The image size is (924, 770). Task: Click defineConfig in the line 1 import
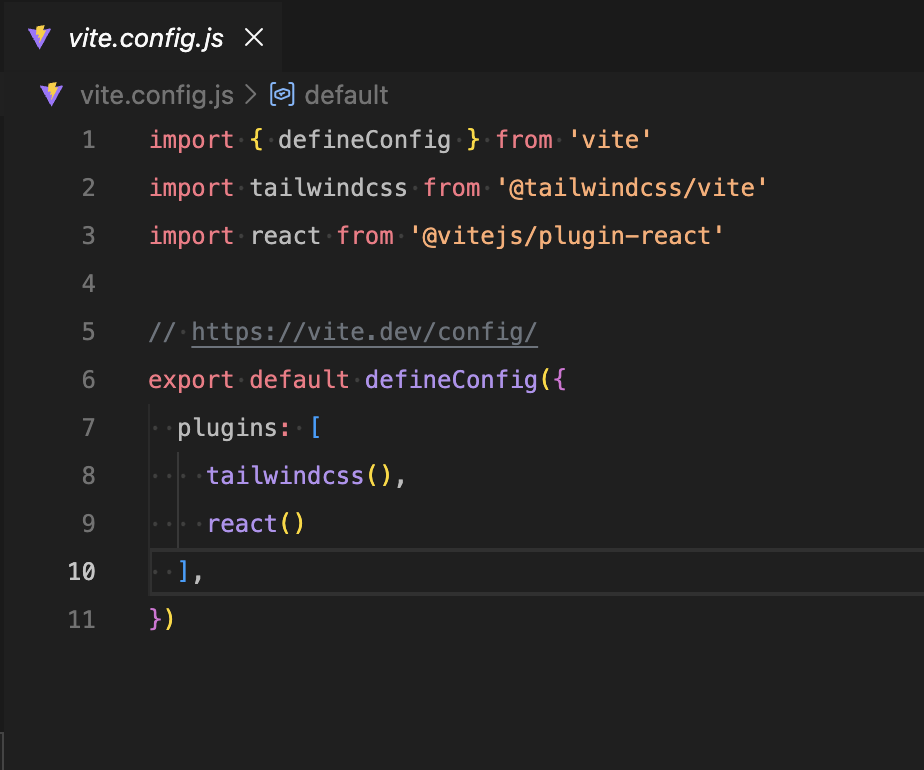[x=364, y=140]
